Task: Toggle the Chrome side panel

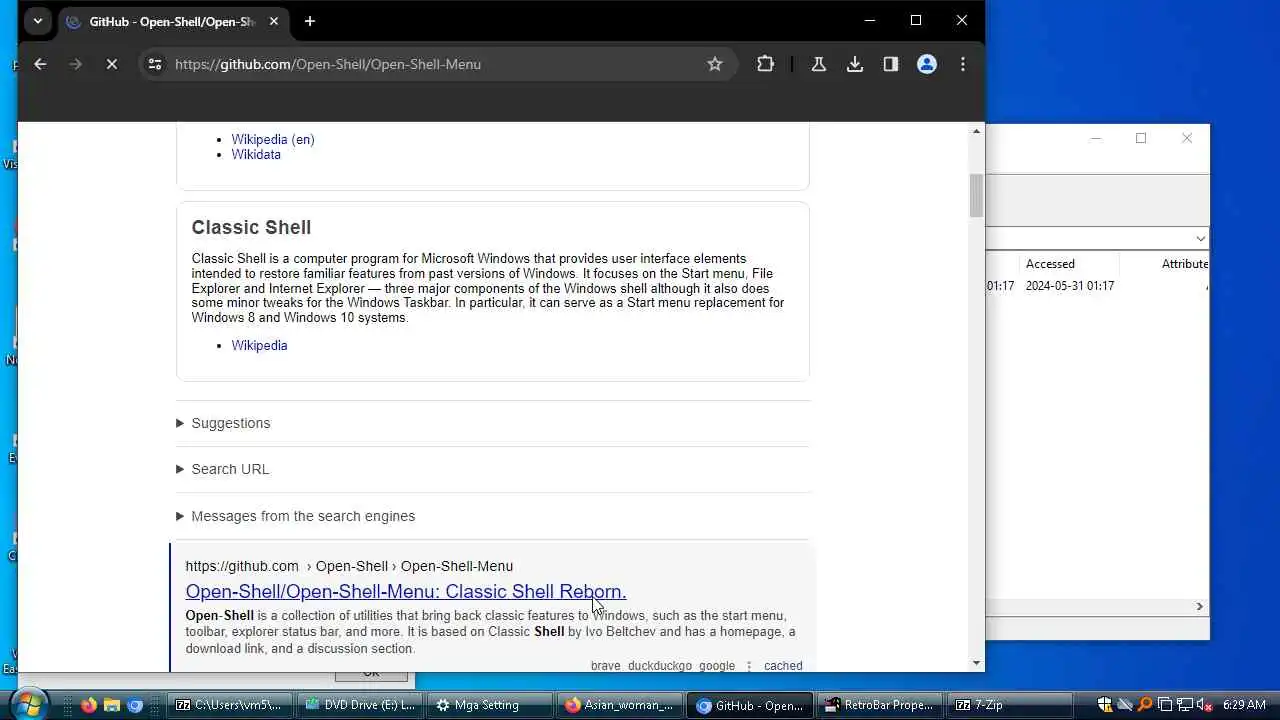Action: click(x=891, y=64)
